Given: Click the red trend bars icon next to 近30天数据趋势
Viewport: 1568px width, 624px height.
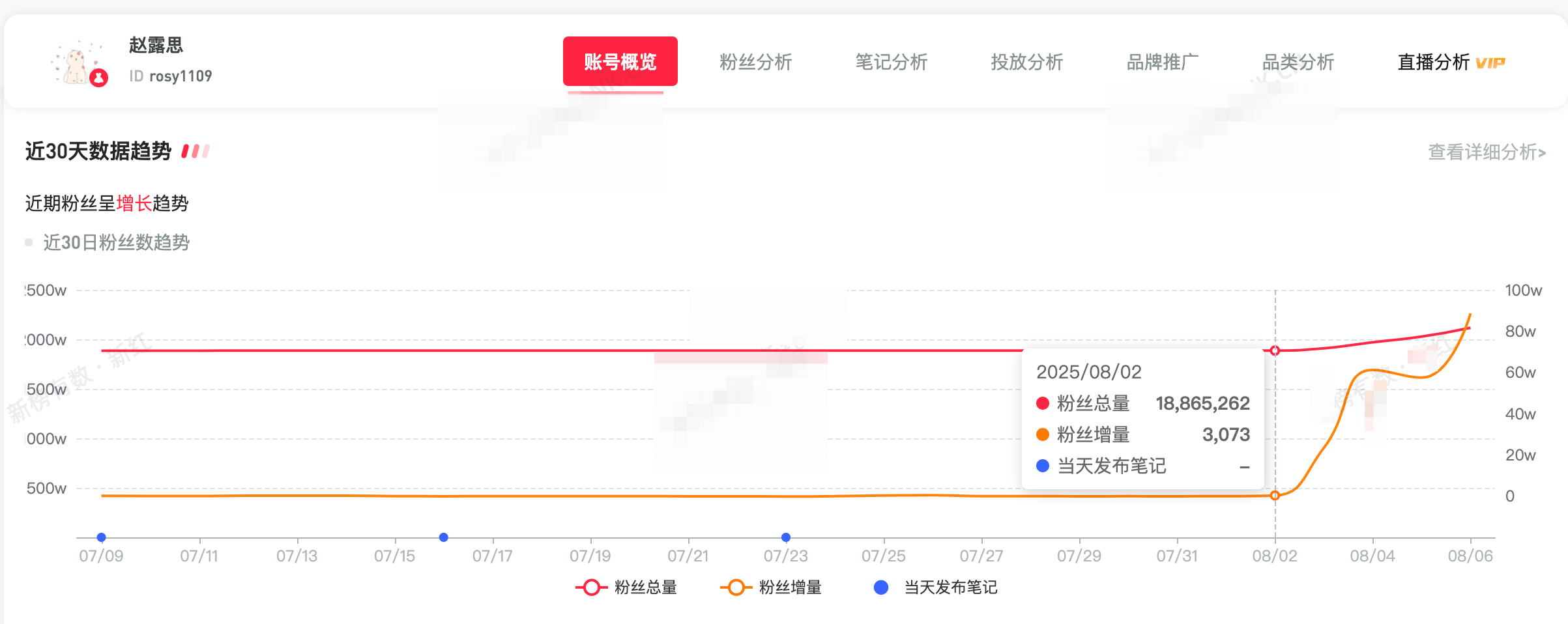Looking at the screenshot, I should click(x=194, y=150).
